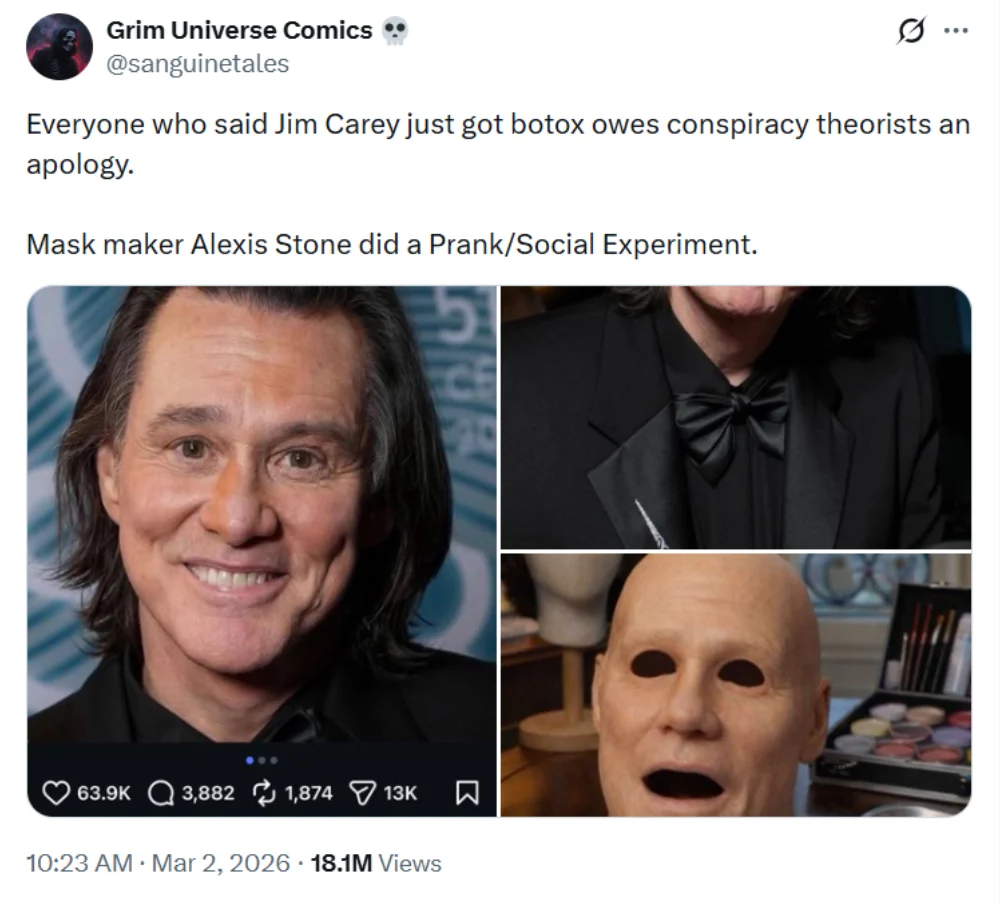The image size is (1000, 905).
Task: Click the 18.1M Views count
Action: [376, 863]
